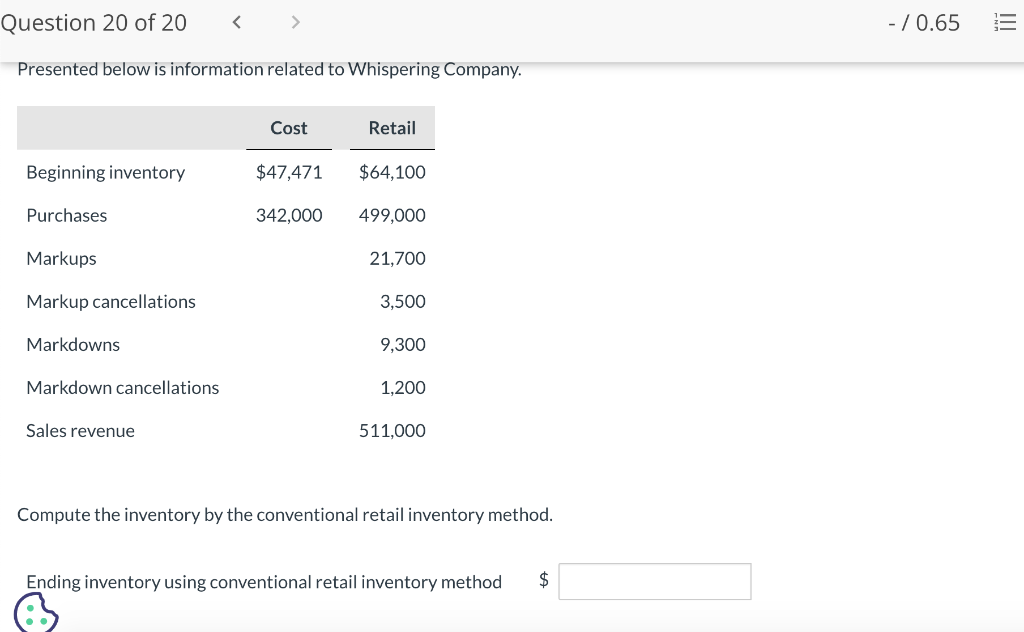The width and height of the screenshot is (1024, 632).
Task: Click the 'Purchases' row label
Action: (x=67, y=215)
